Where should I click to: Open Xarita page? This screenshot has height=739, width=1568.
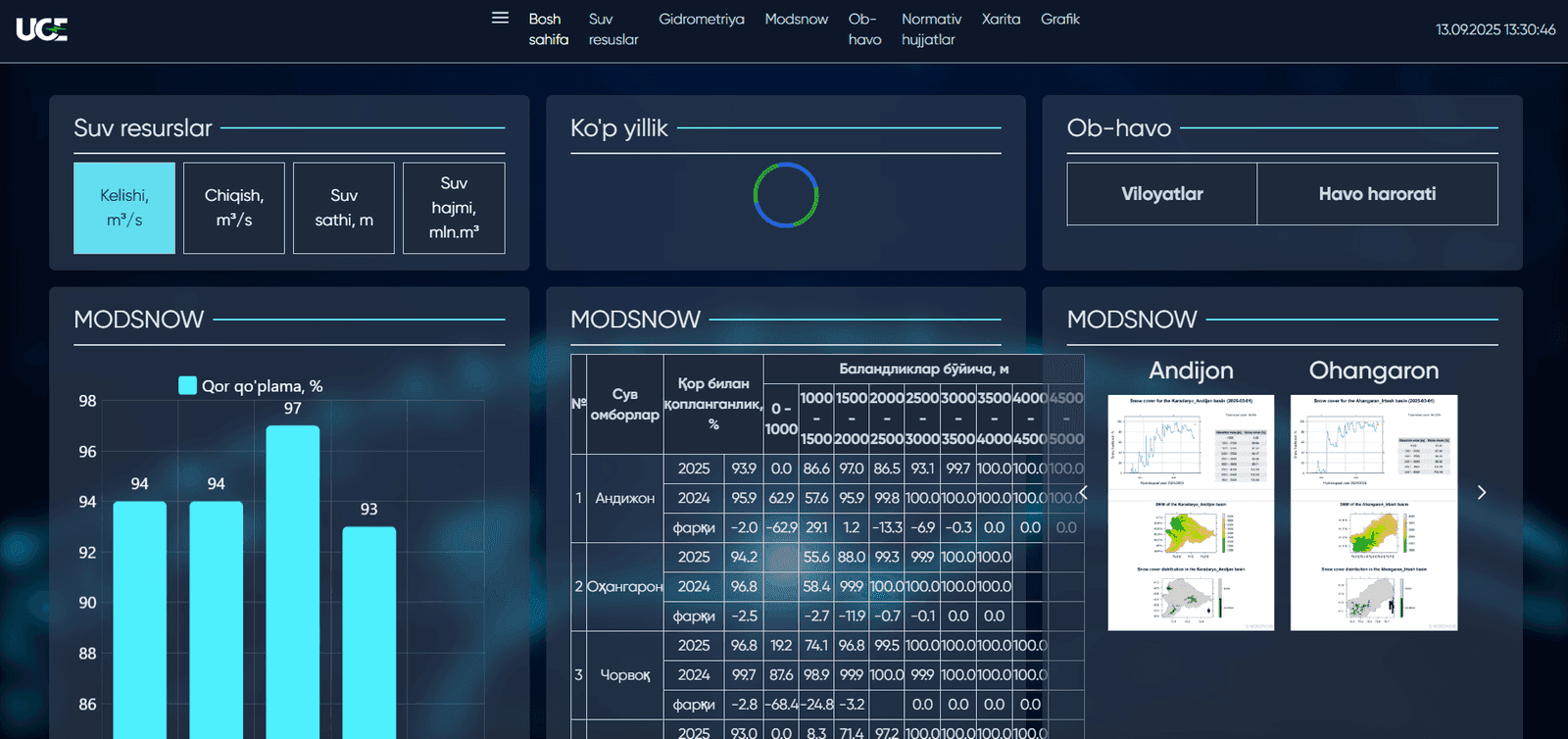coord(1001,20)
